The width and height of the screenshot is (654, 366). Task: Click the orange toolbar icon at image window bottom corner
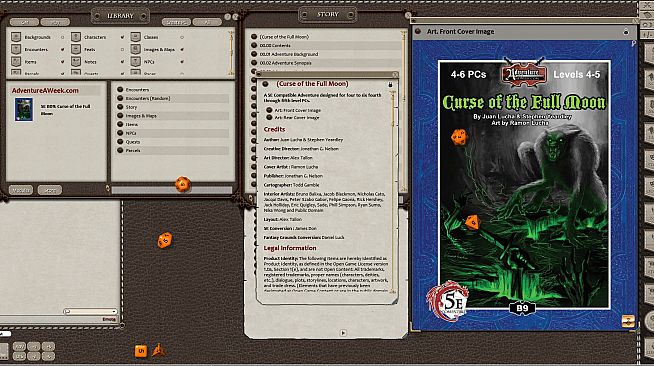click(x=628, y=321)
